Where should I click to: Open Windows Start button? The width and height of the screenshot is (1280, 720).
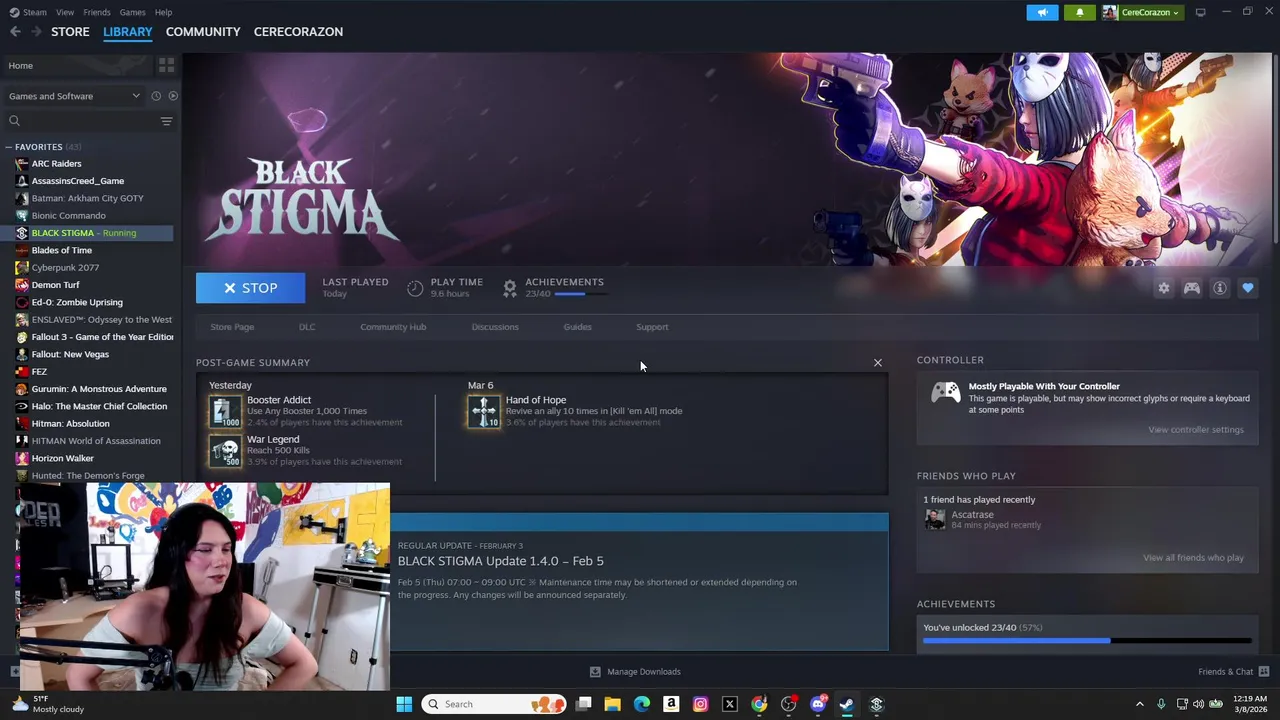404,704
